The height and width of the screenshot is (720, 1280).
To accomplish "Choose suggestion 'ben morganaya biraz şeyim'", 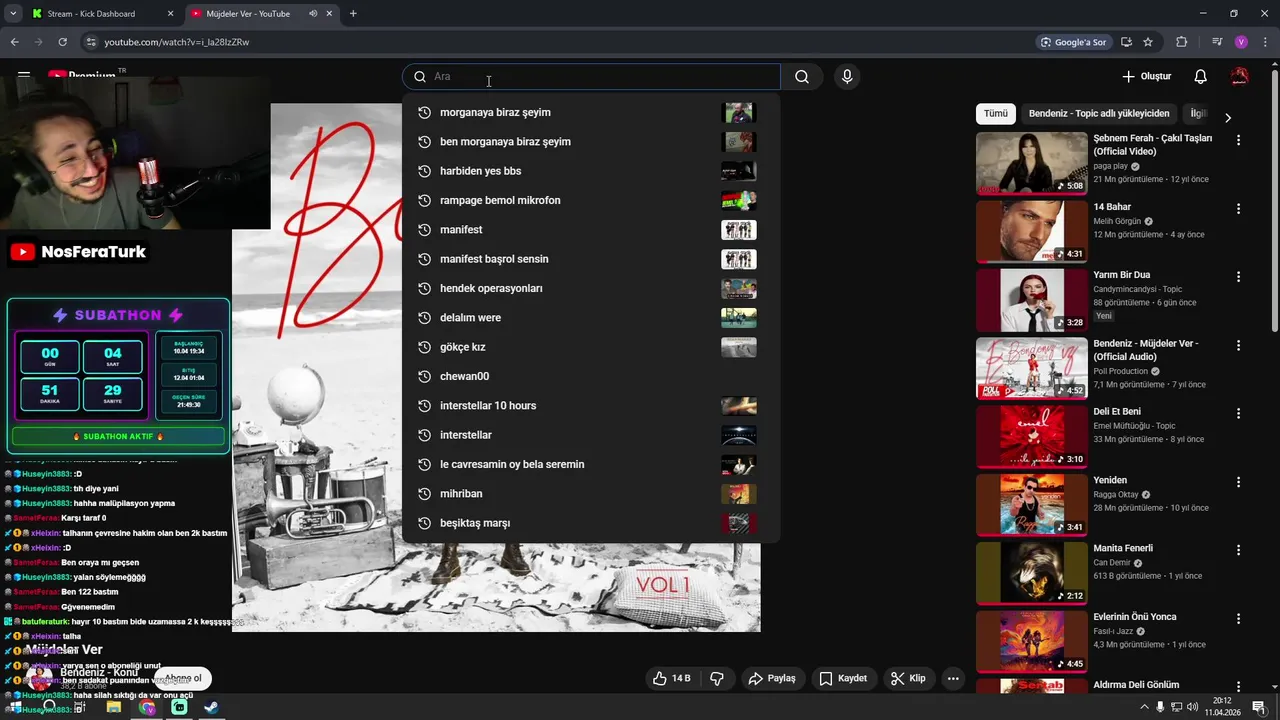I will click(x=591, y=142).
